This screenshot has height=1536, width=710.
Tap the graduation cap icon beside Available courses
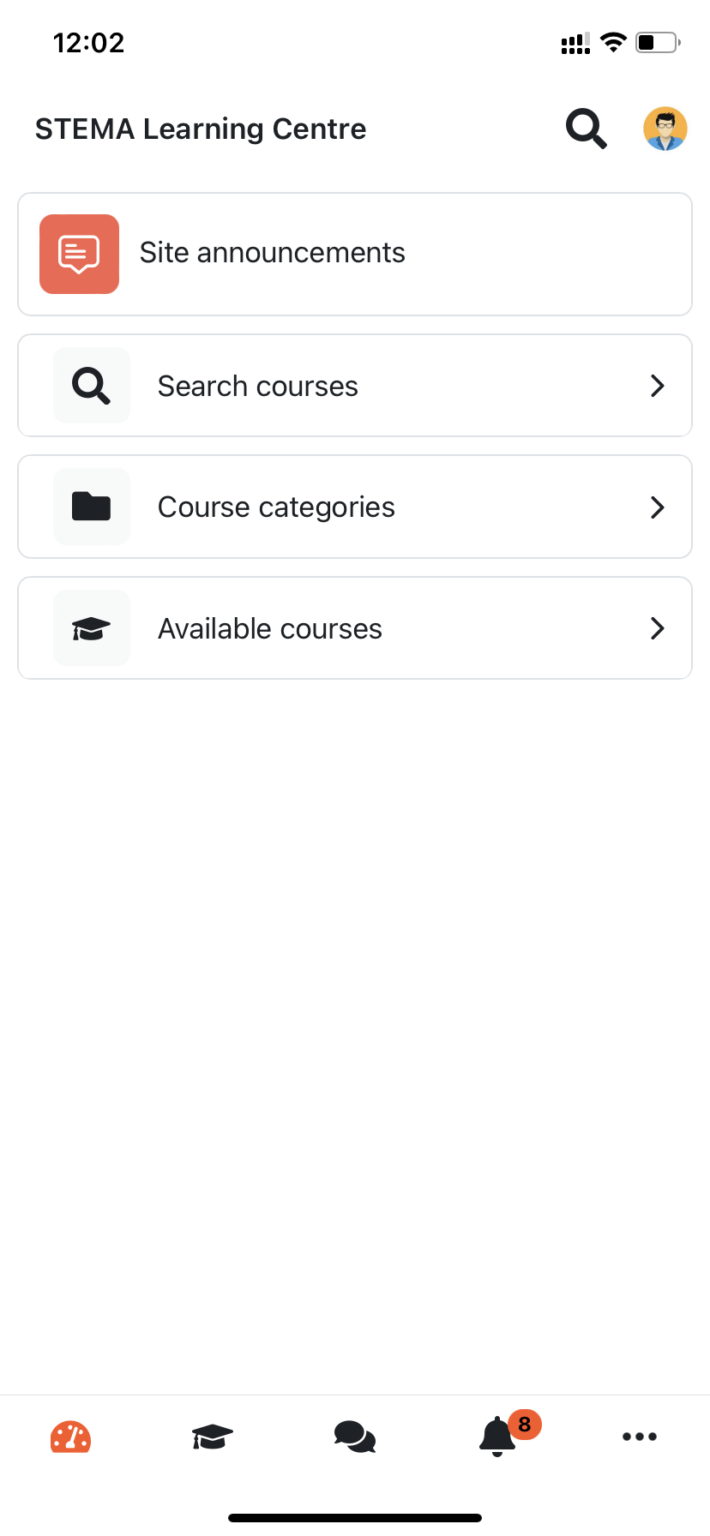pyautogui.click(x=92, y=629)
